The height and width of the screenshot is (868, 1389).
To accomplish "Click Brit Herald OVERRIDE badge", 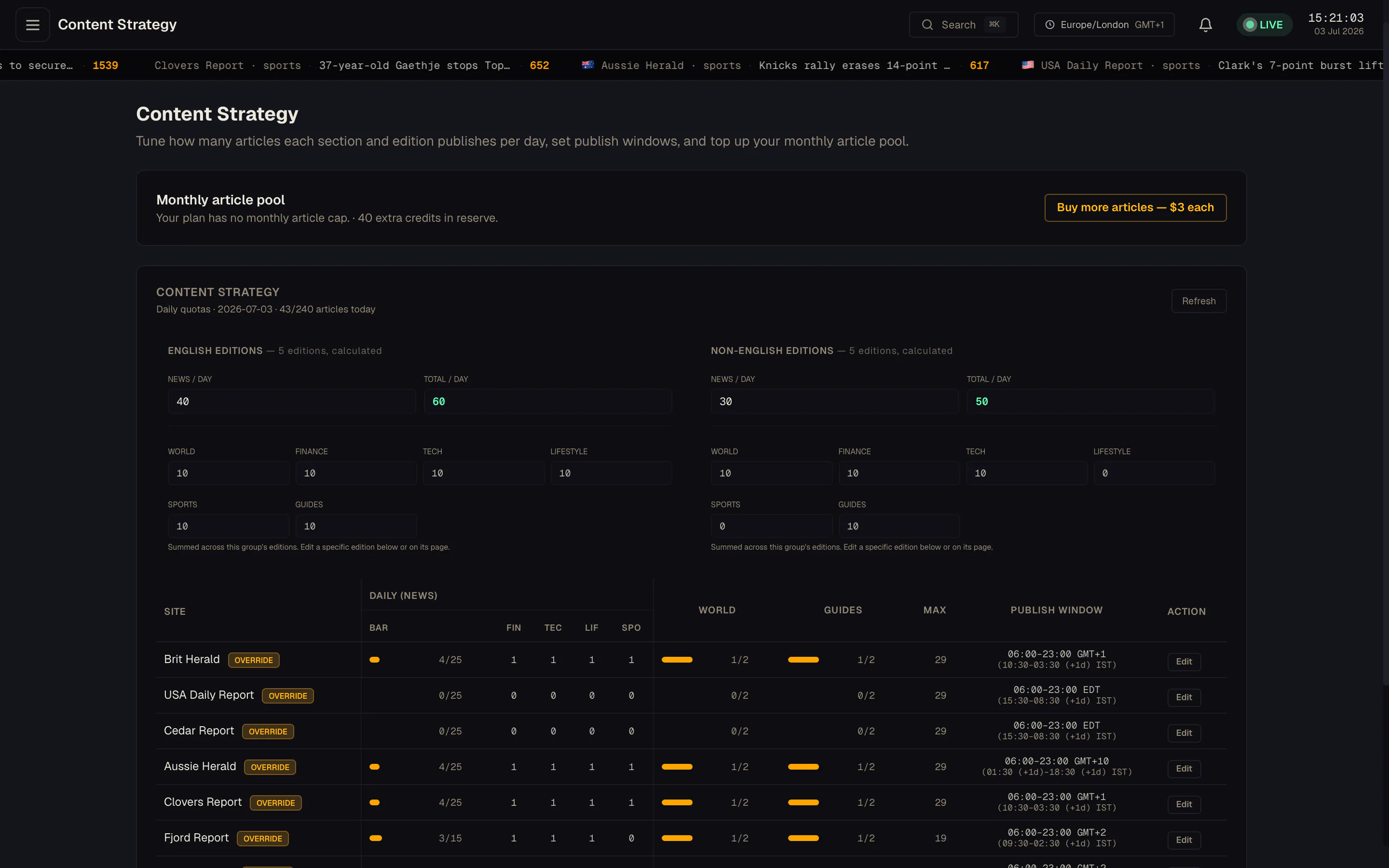I will 254,660.
